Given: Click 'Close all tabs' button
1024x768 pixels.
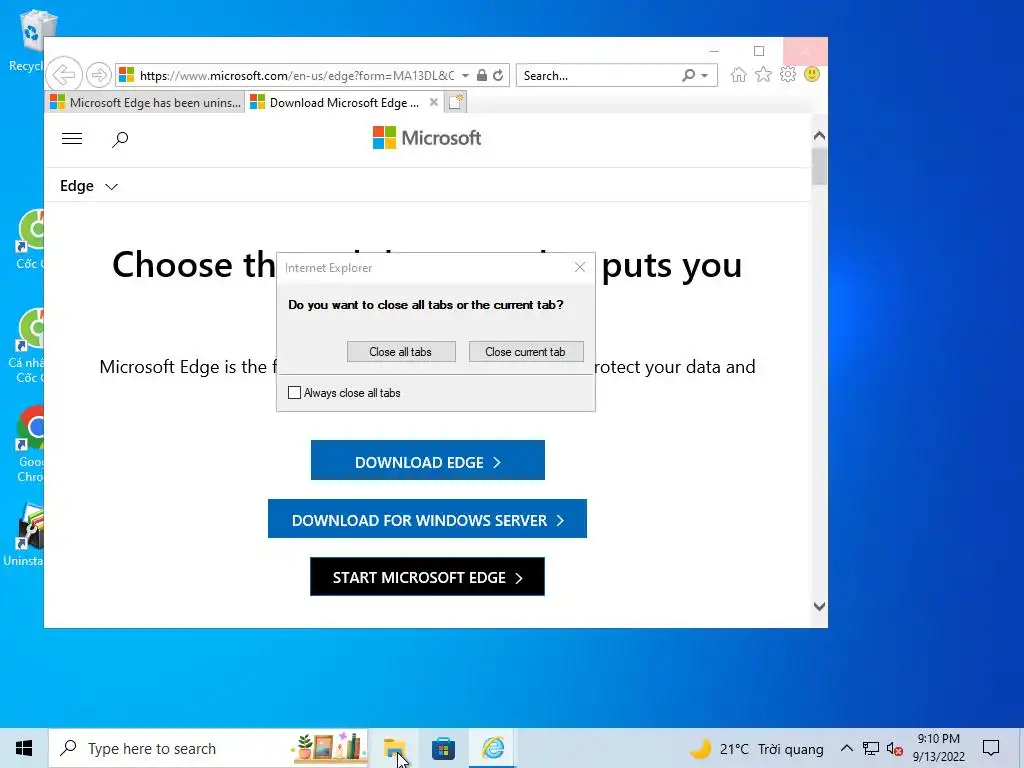Looking at the screenshot, I should coord(401,351).
